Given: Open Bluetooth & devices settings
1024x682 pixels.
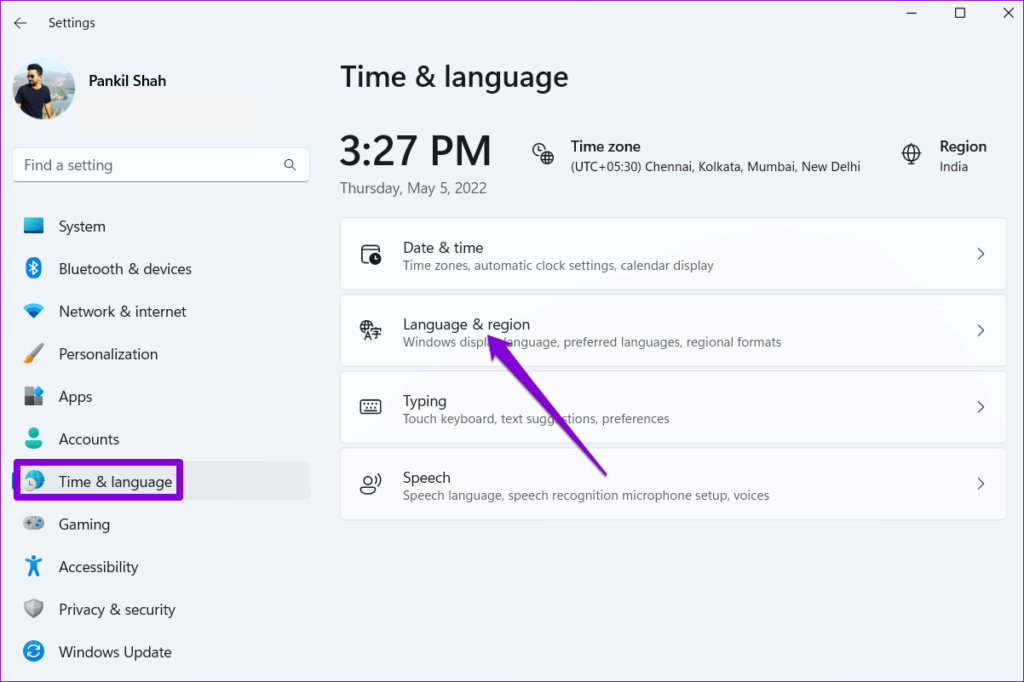Looking at the screenshot, I should click(x=34, y=268).
